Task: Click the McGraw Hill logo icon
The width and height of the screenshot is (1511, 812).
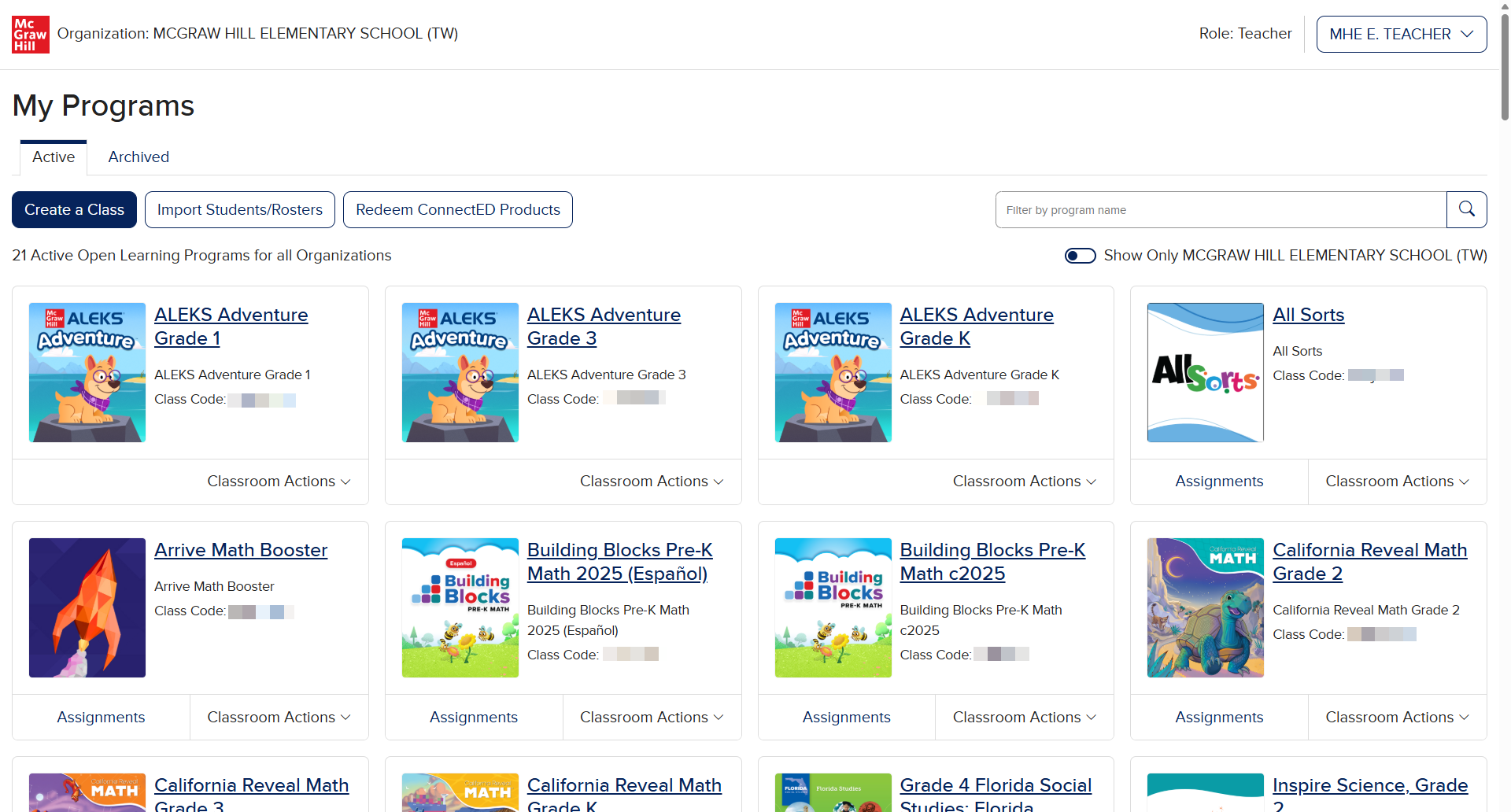Action: (x=31, y=34)
